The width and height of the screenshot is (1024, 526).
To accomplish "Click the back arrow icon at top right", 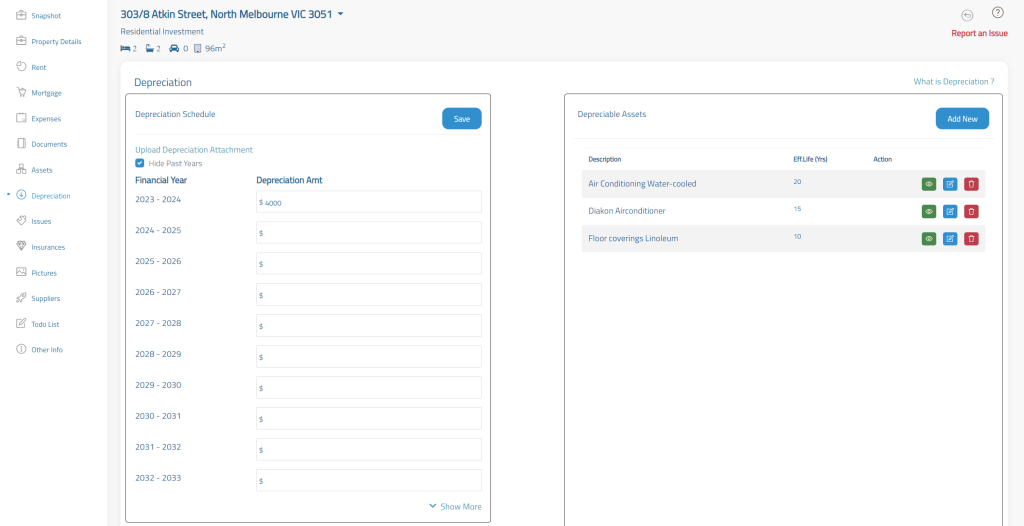I will pos(967,15).
